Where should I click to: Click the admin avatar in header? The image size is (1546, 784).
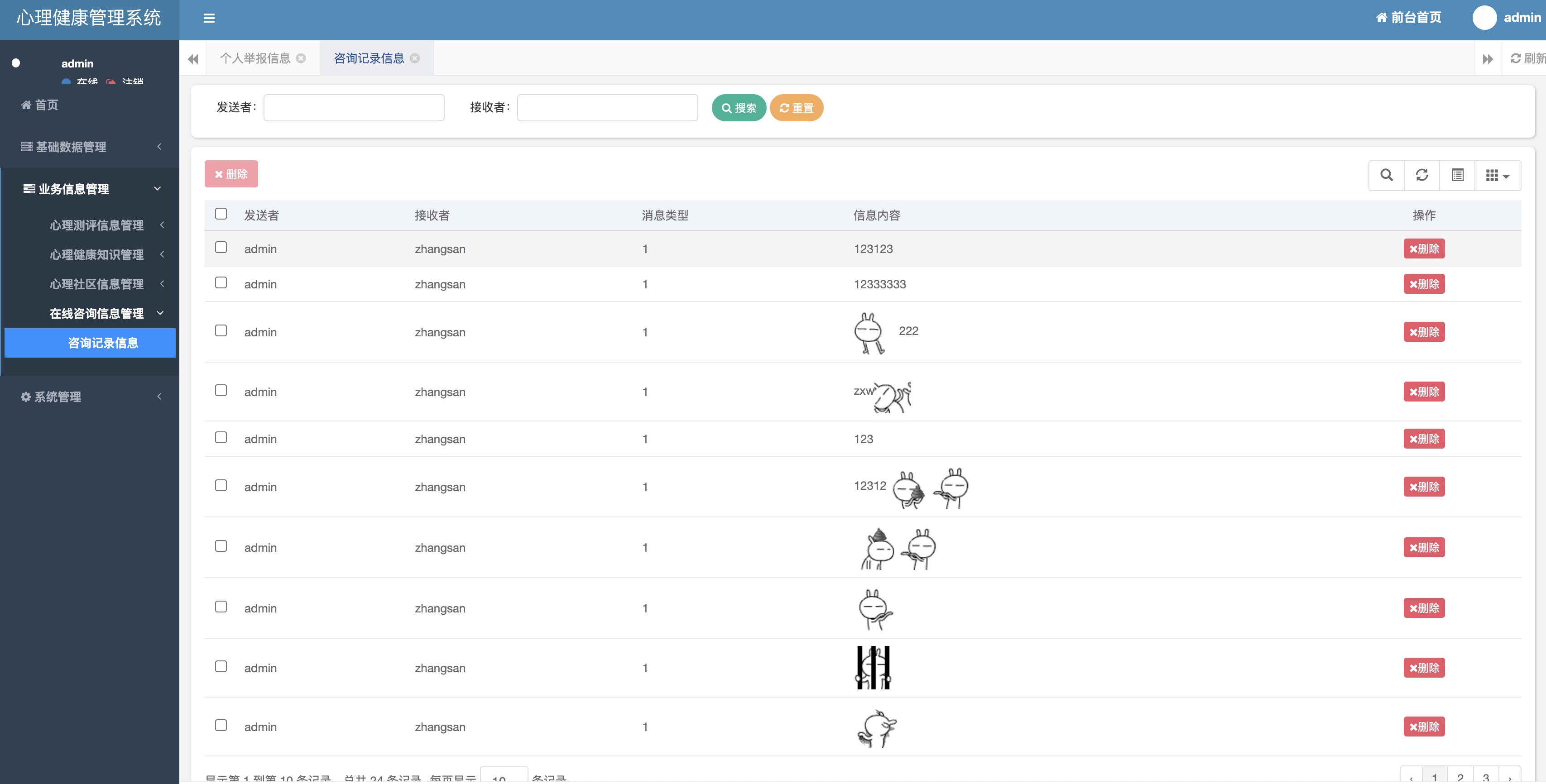(1484, 17)
